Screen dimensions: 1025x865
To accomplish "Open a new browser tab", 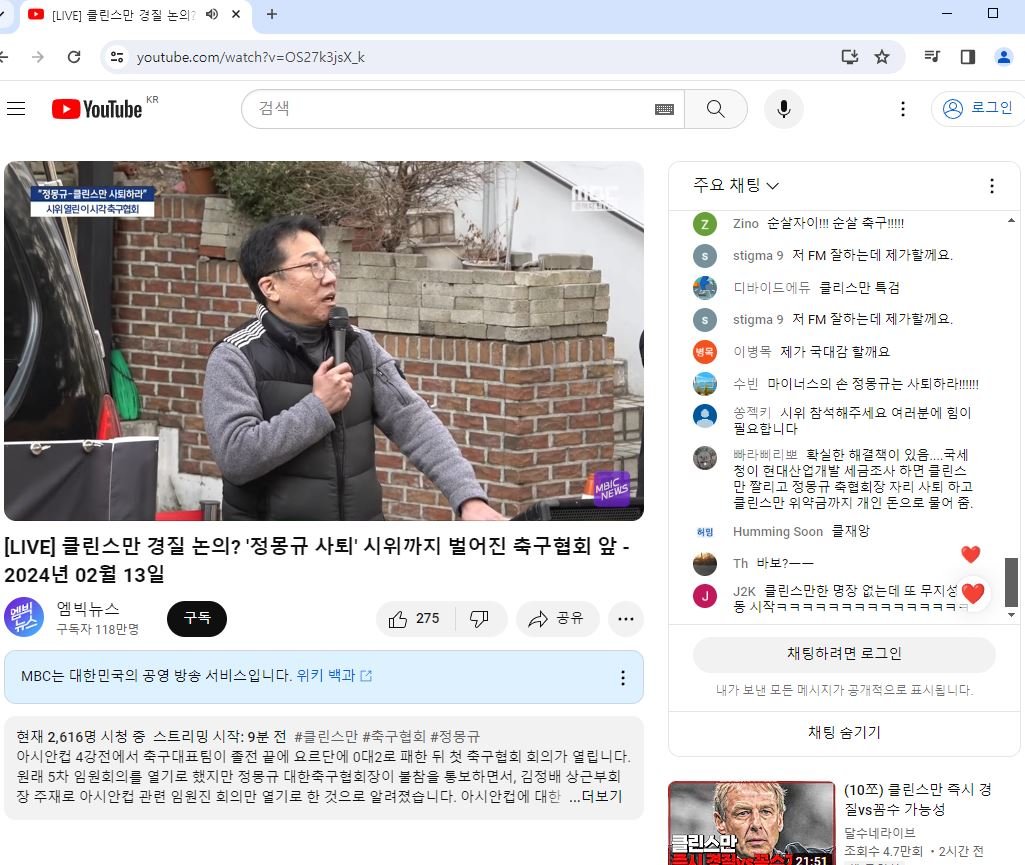I will (x=272, y=14).
